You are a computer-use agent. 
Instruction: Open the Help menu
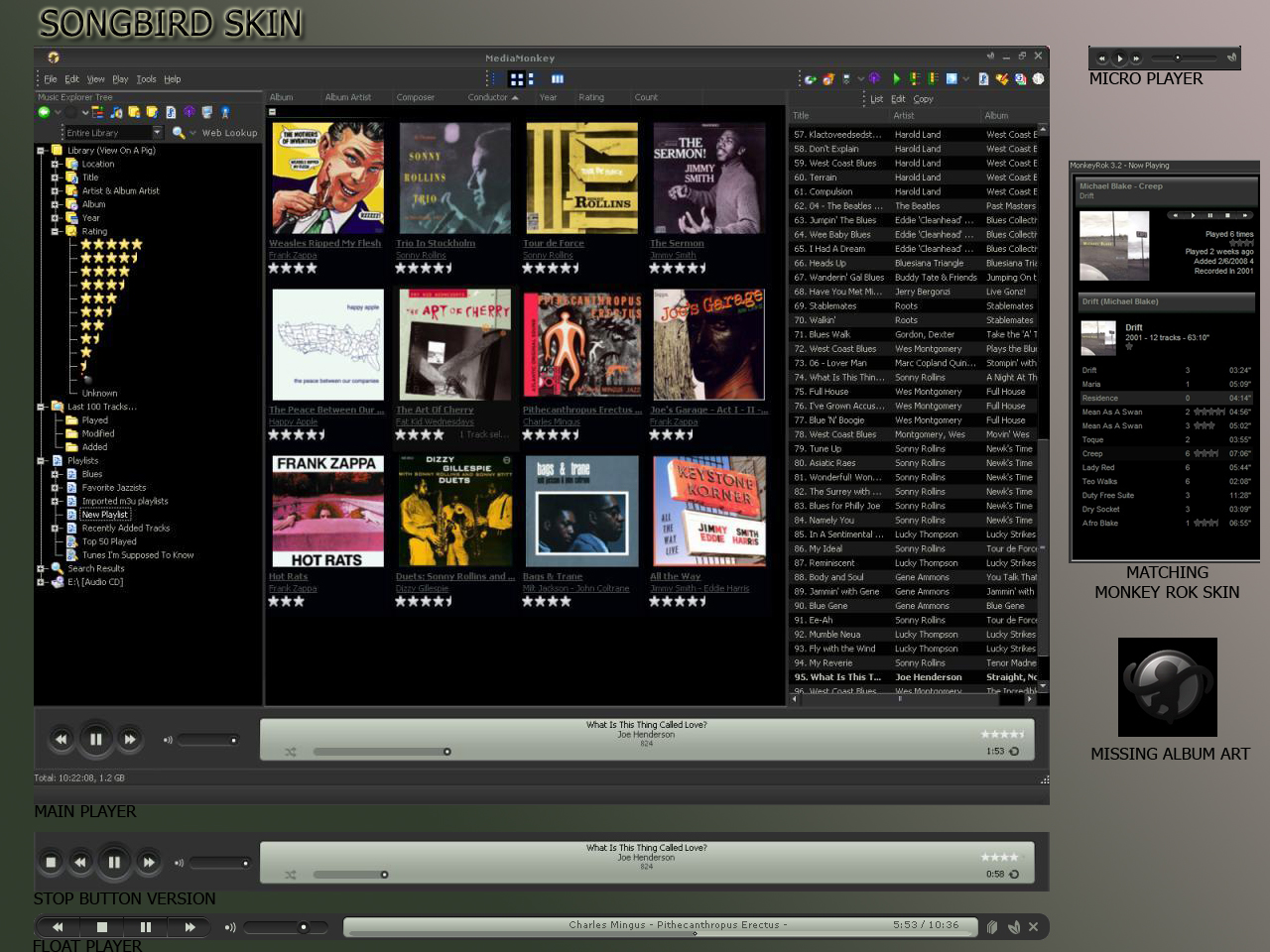pos(173,79)
